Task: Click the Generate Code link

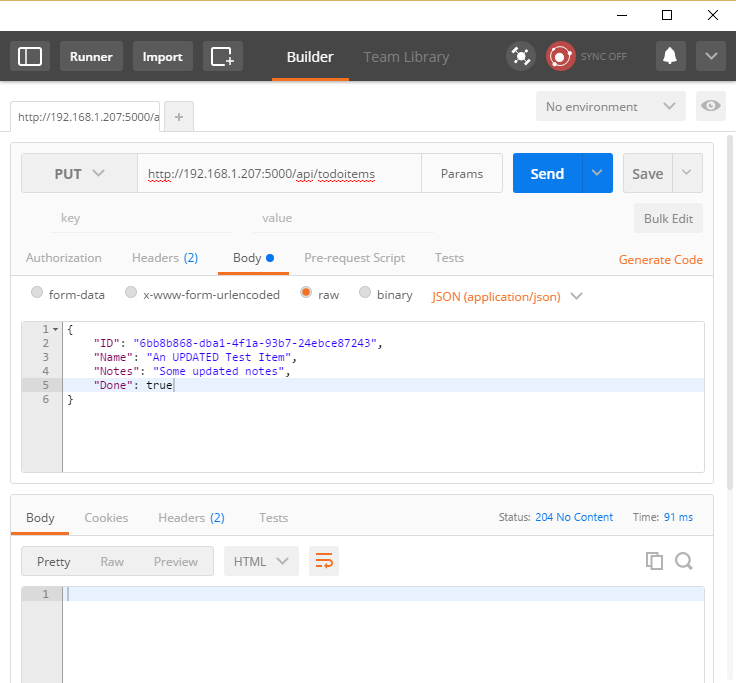Action: click(660, 260)
